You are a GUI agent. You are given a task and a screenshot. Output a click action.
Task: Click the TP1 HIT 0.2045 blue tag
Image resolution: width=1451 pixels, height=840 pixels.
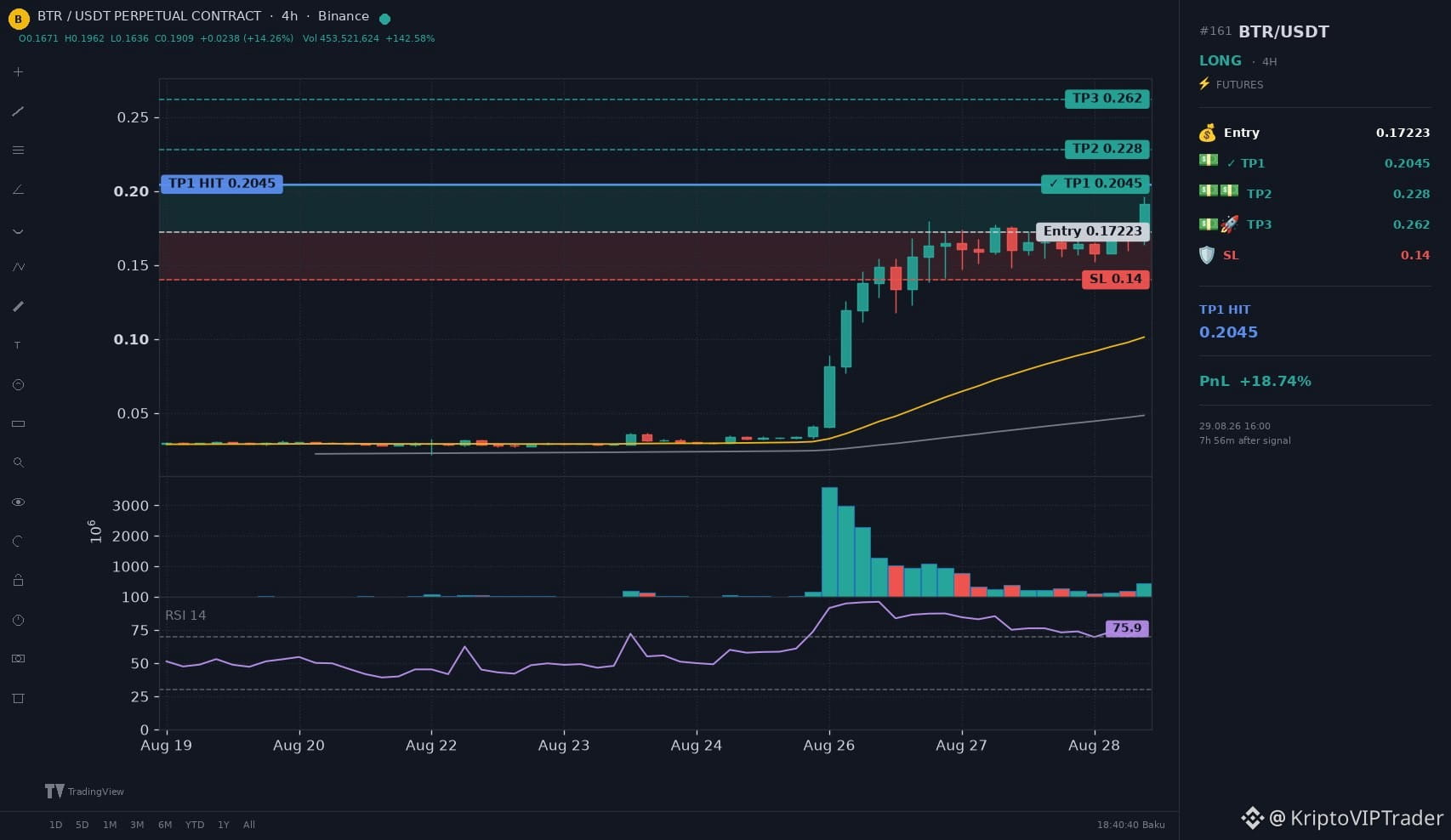pyautogui.click(x=222, y=184)
